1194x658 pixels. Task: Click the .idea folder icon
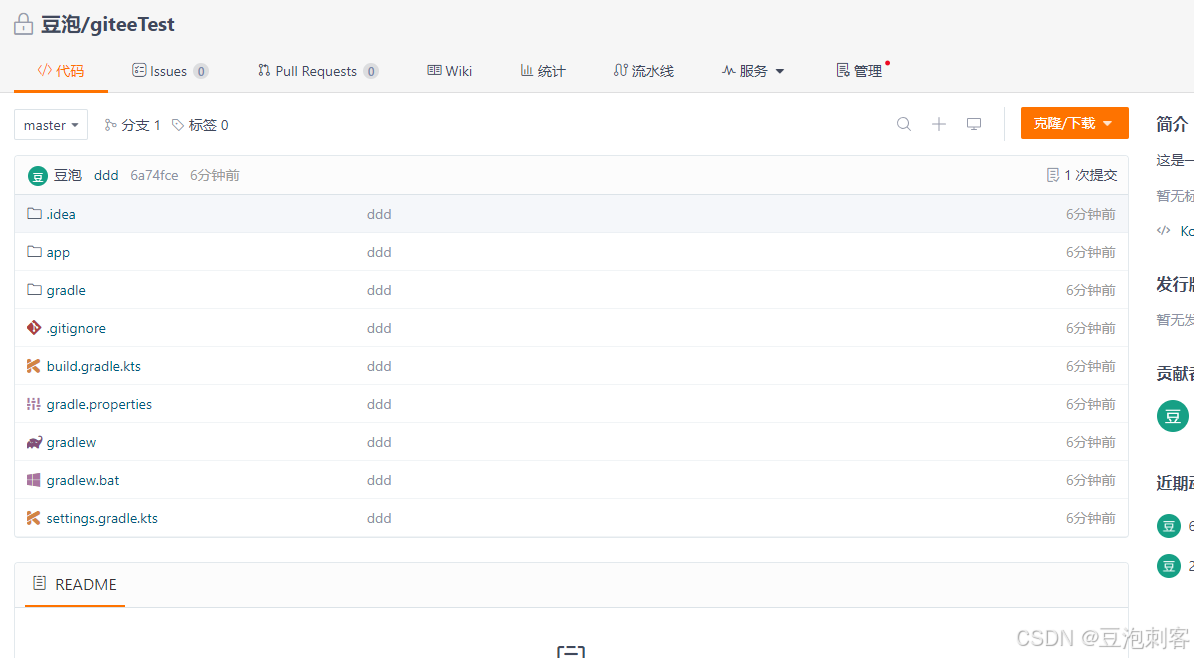pyautogui.click(x=34, y=213)
